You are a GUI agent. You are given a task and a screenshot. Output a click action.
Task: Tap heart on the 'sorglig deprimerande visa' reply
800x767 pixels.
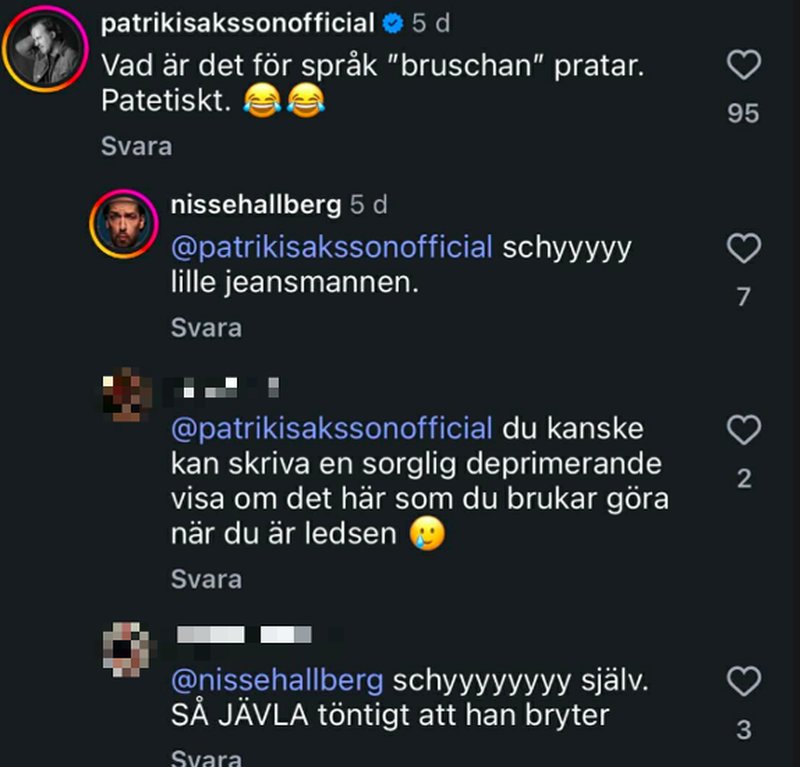(x=743, y=431)
